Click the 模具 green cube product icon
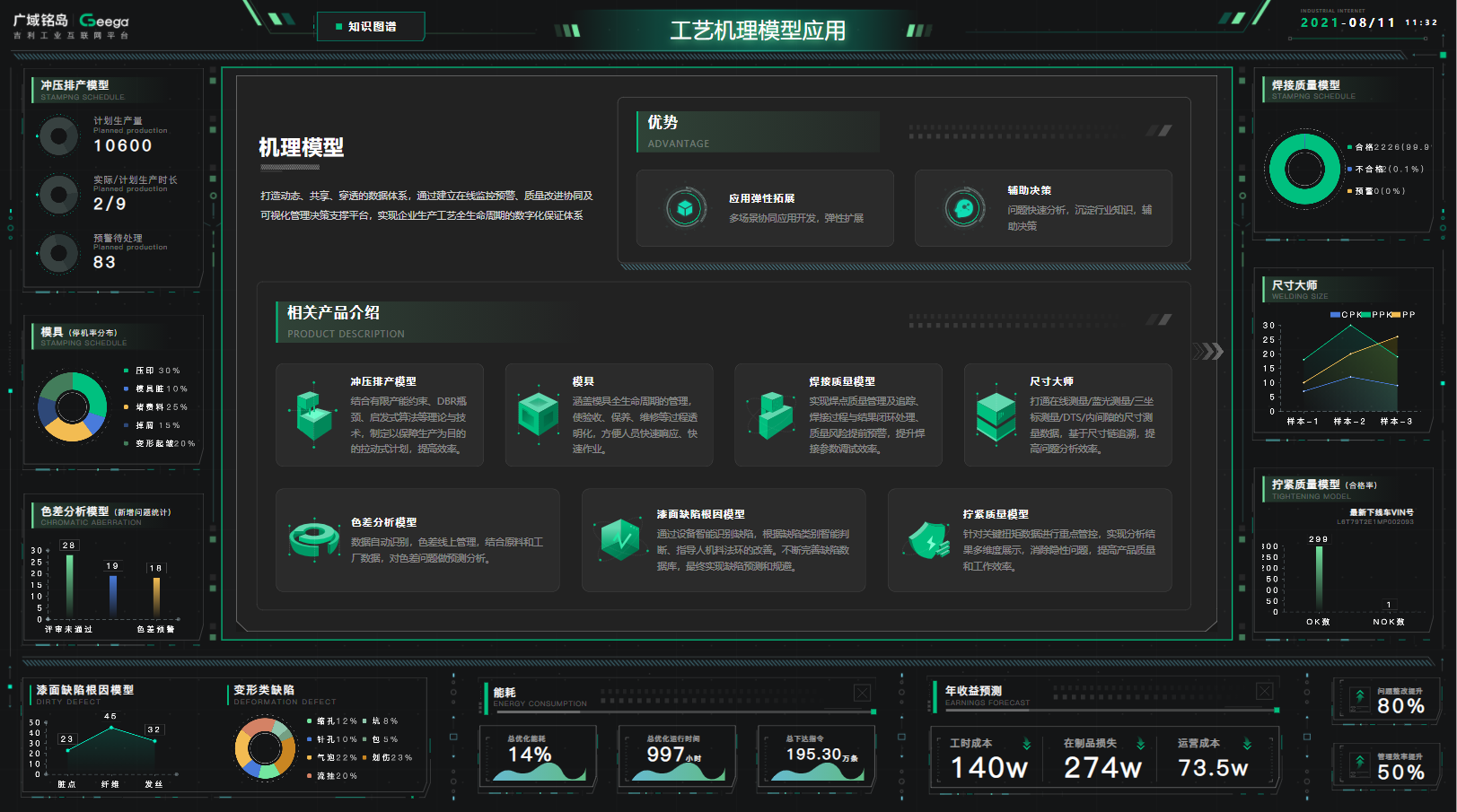Screen dimensions: 1457x812 [539, 415]
